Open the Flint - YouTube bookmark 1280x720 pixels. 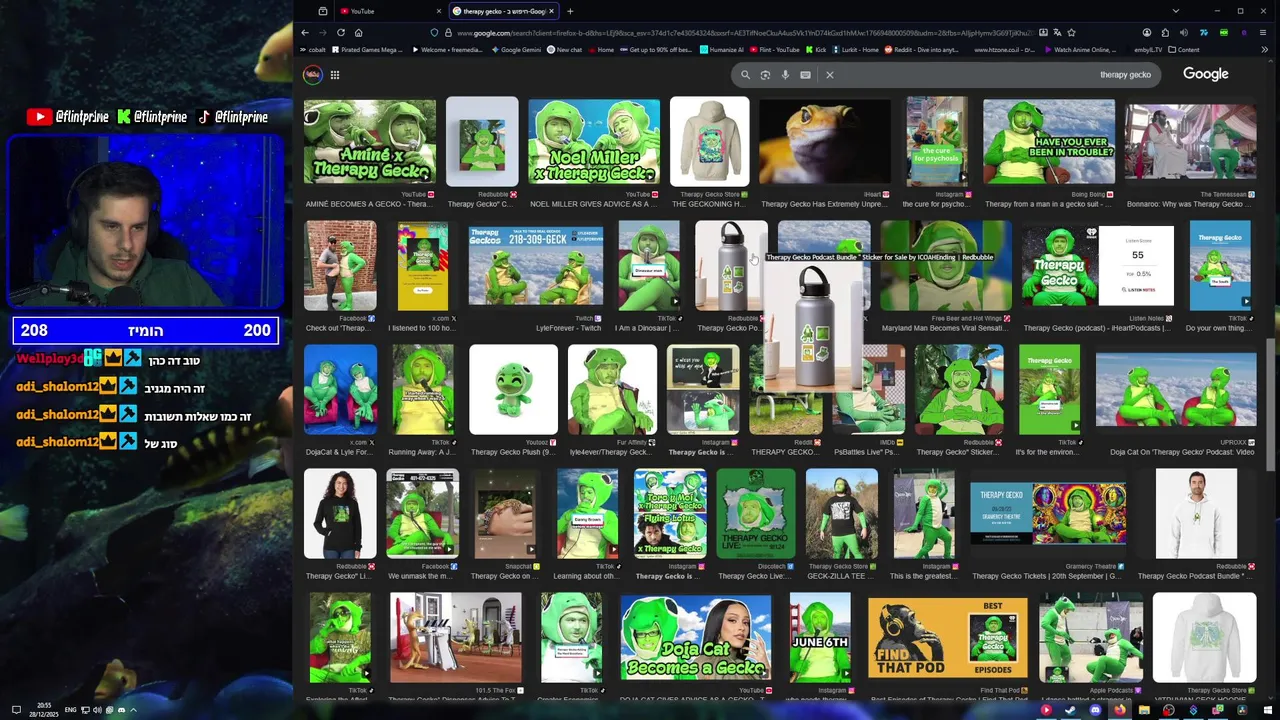[x=775, y=49]
